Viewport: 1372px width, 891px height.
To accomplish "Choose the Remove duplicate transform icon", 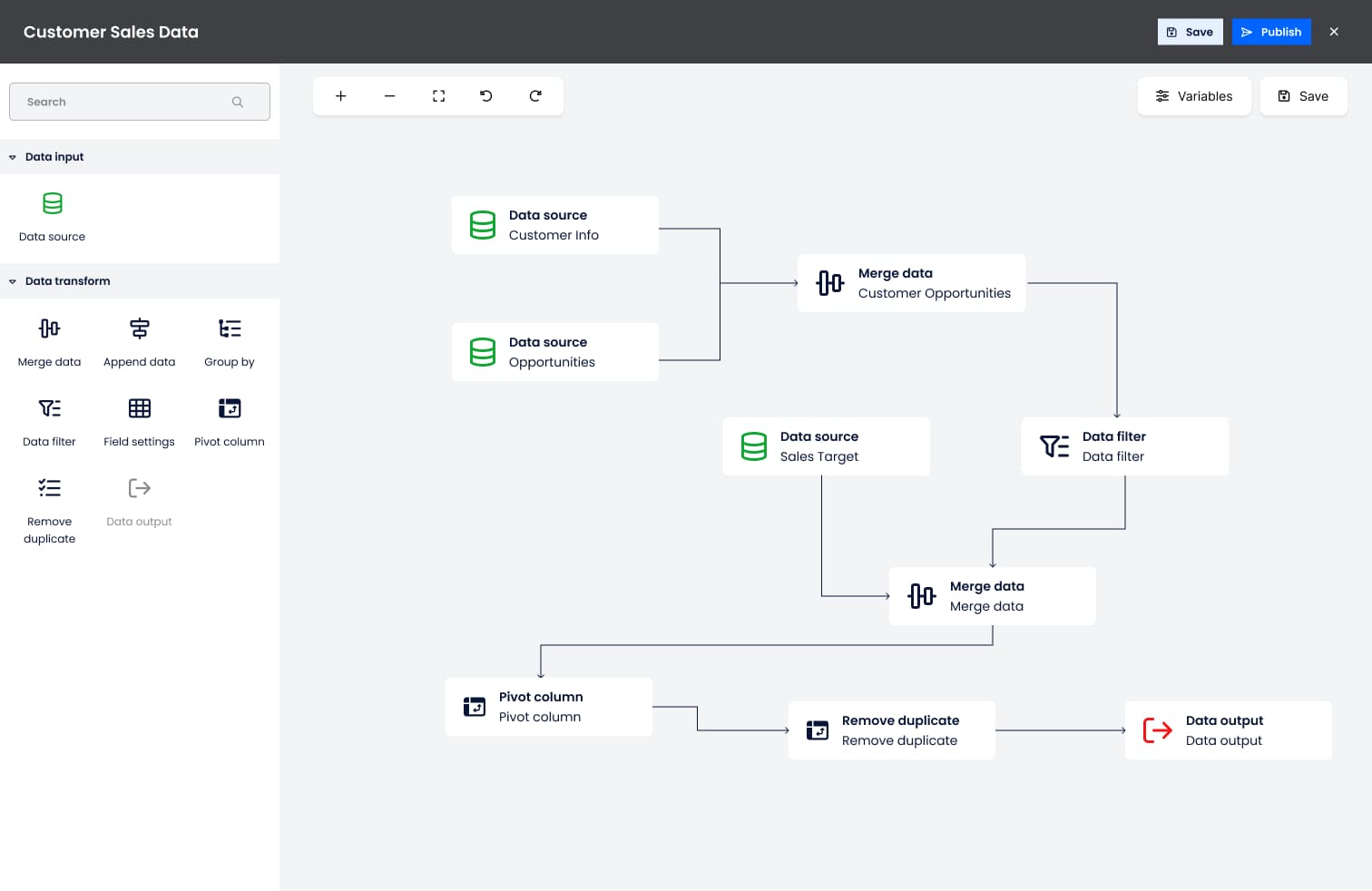I will [x=49, y=488].
